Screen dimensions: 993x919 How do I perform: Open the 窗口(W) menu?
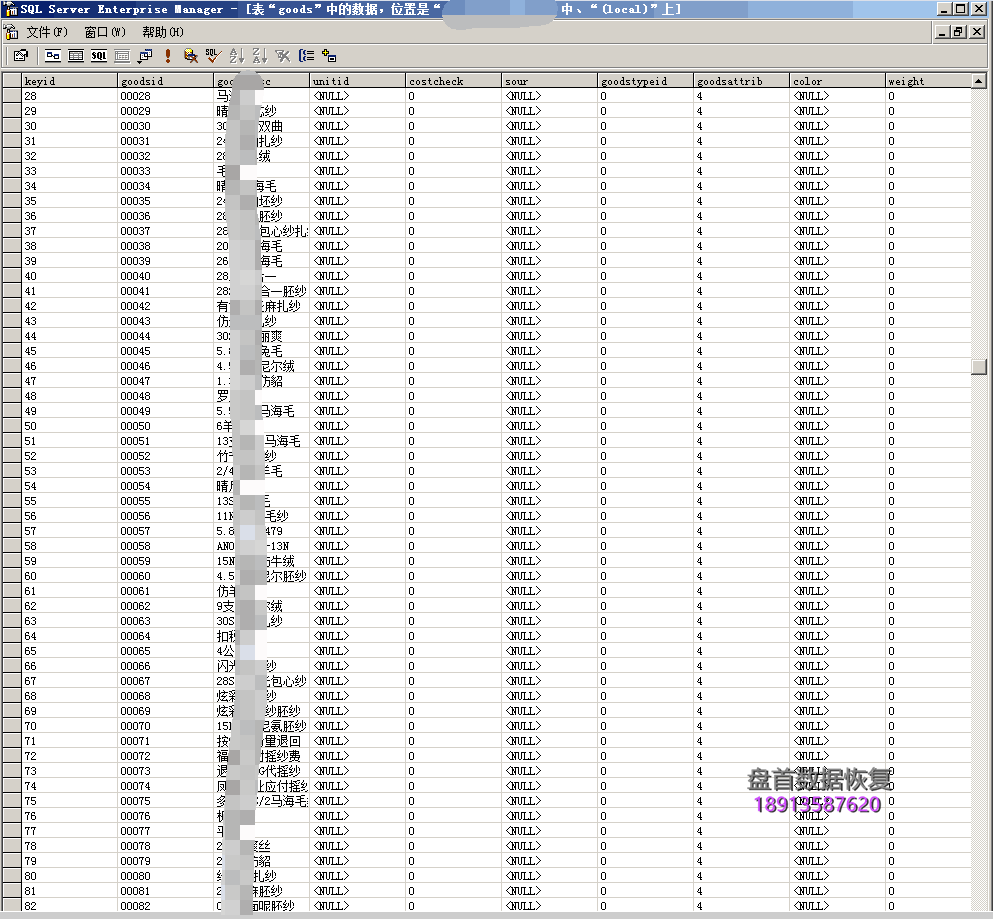click(x=104, y=32)
